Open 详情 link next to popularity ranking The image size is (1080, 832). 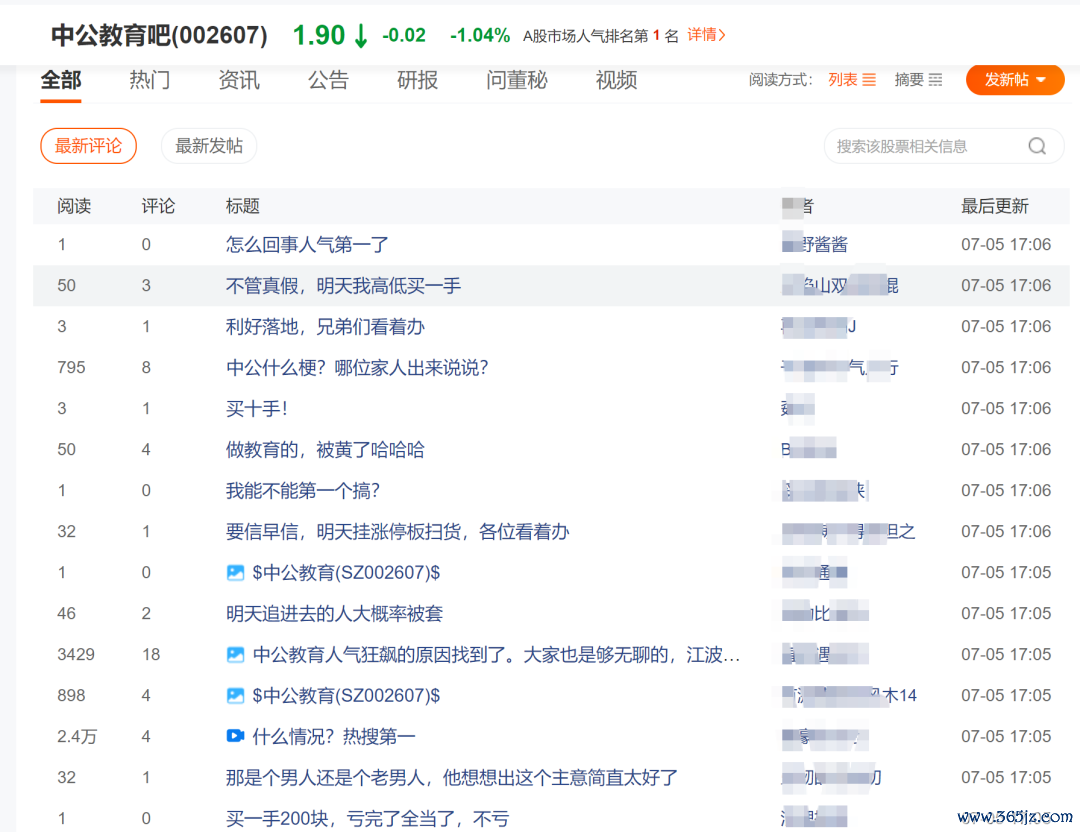click(x=706, y=34)
